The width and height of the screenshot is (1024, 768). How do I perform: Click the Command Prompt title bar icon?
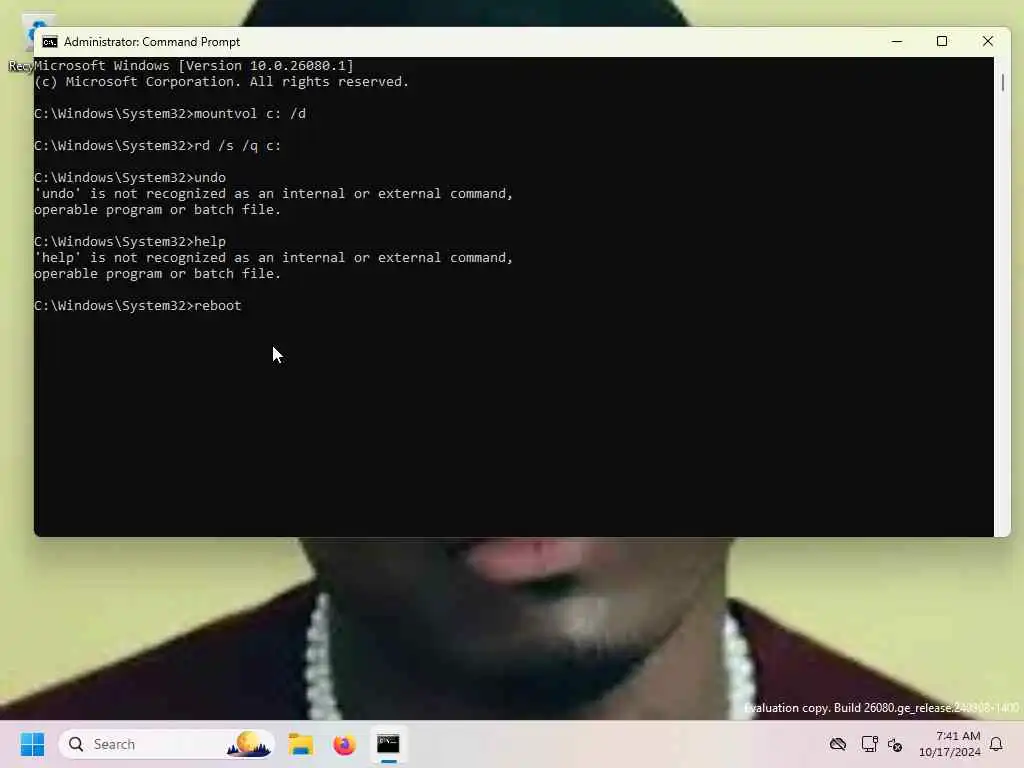50,42
